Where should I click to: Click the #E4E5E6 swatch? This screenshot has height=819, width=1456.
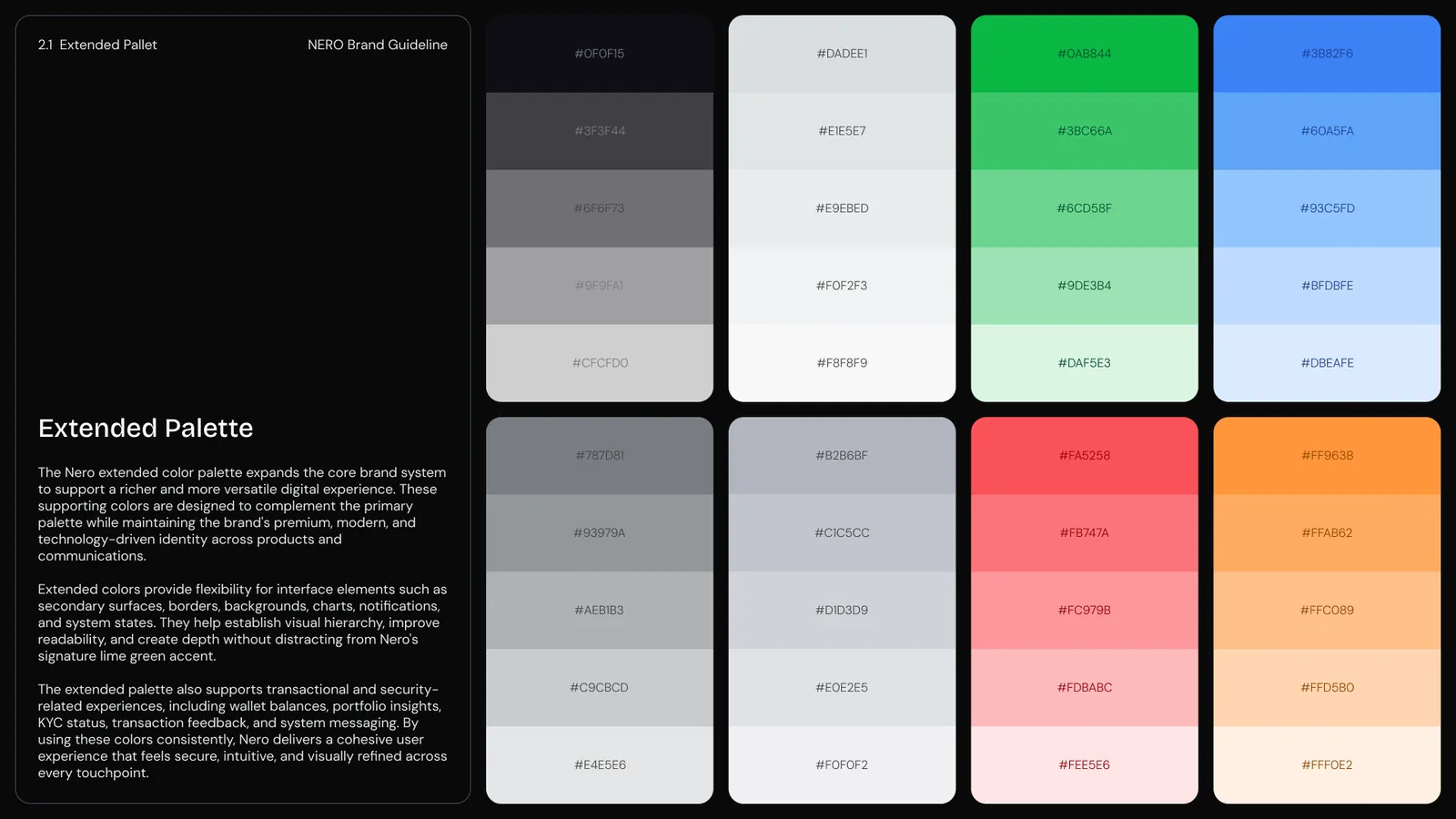click(x=600, y=765)
